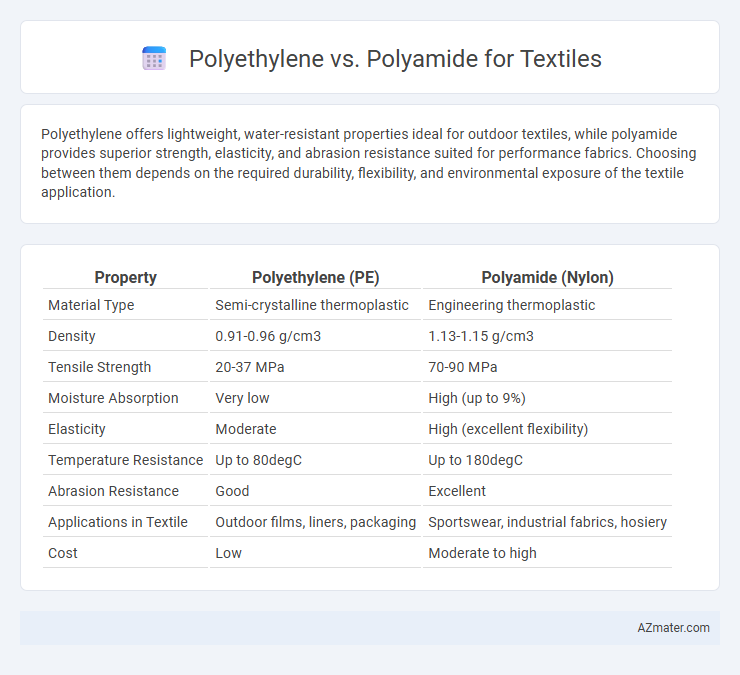This screenshot has height=675, width=740.
Task: Click the 'Polyethylene (PE)' column header
Action: (315, 277)
